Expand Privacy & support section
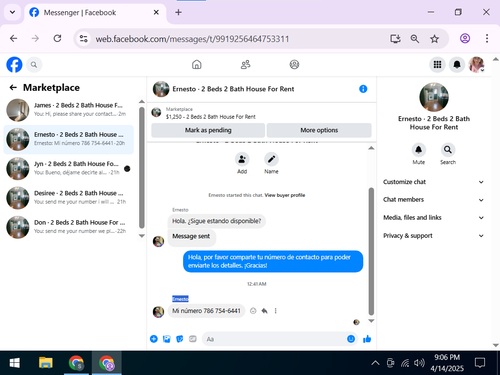The width and height of the screenshot is (500, 375). coord(434,236)
